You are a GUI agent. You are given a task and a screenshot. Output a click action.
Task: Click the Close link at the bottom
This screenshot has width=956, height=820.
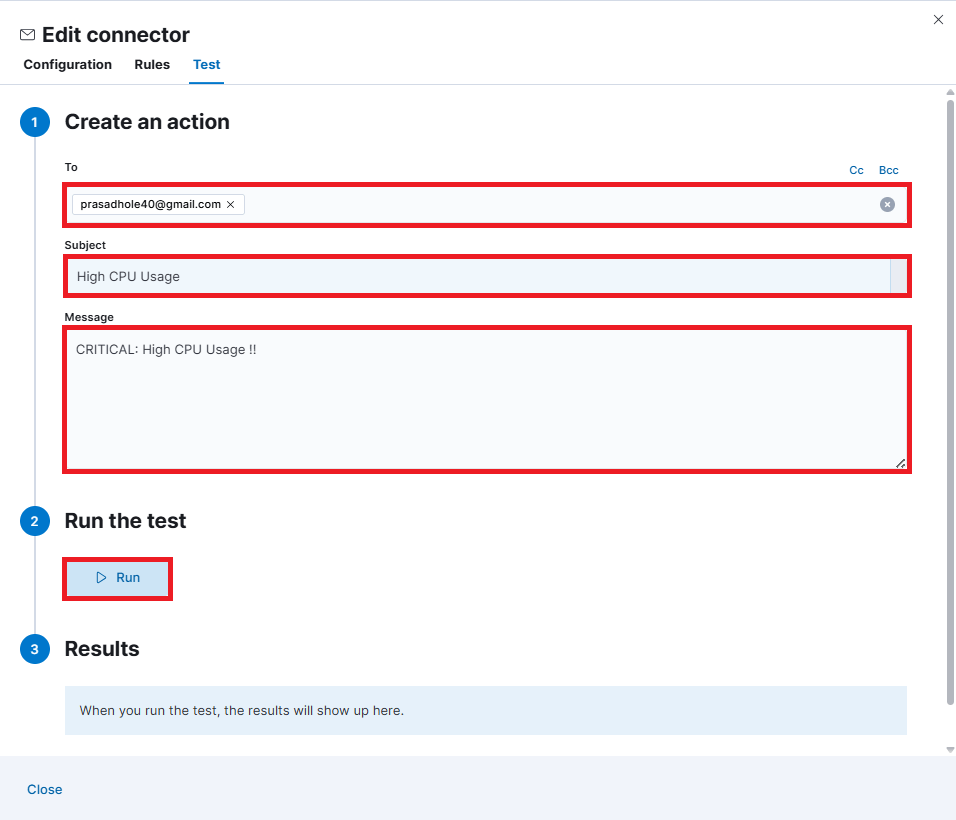point(45,789)
